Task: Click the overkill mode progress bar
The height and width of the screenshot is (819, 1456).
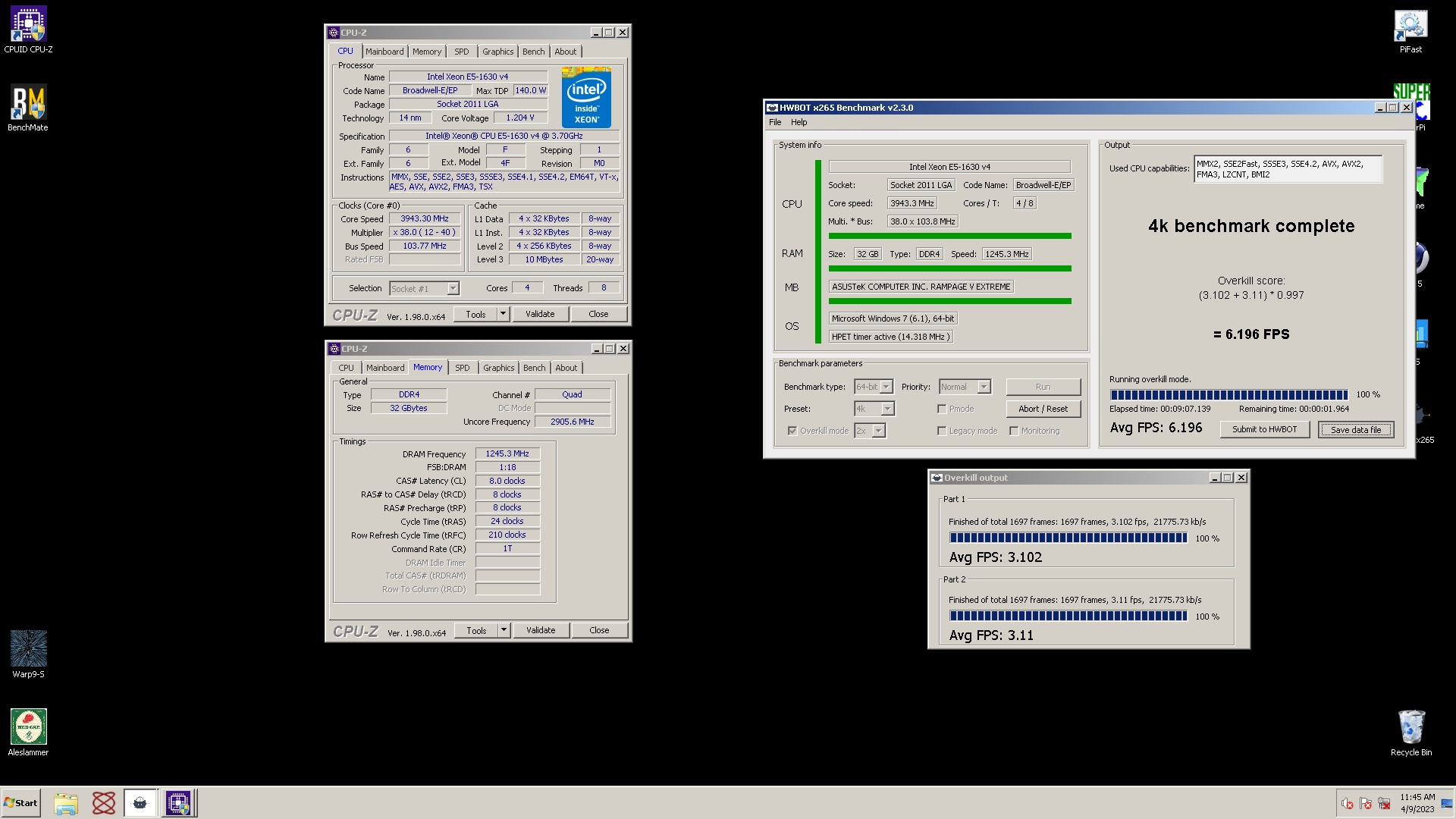Action: [x=1228, y=394]
